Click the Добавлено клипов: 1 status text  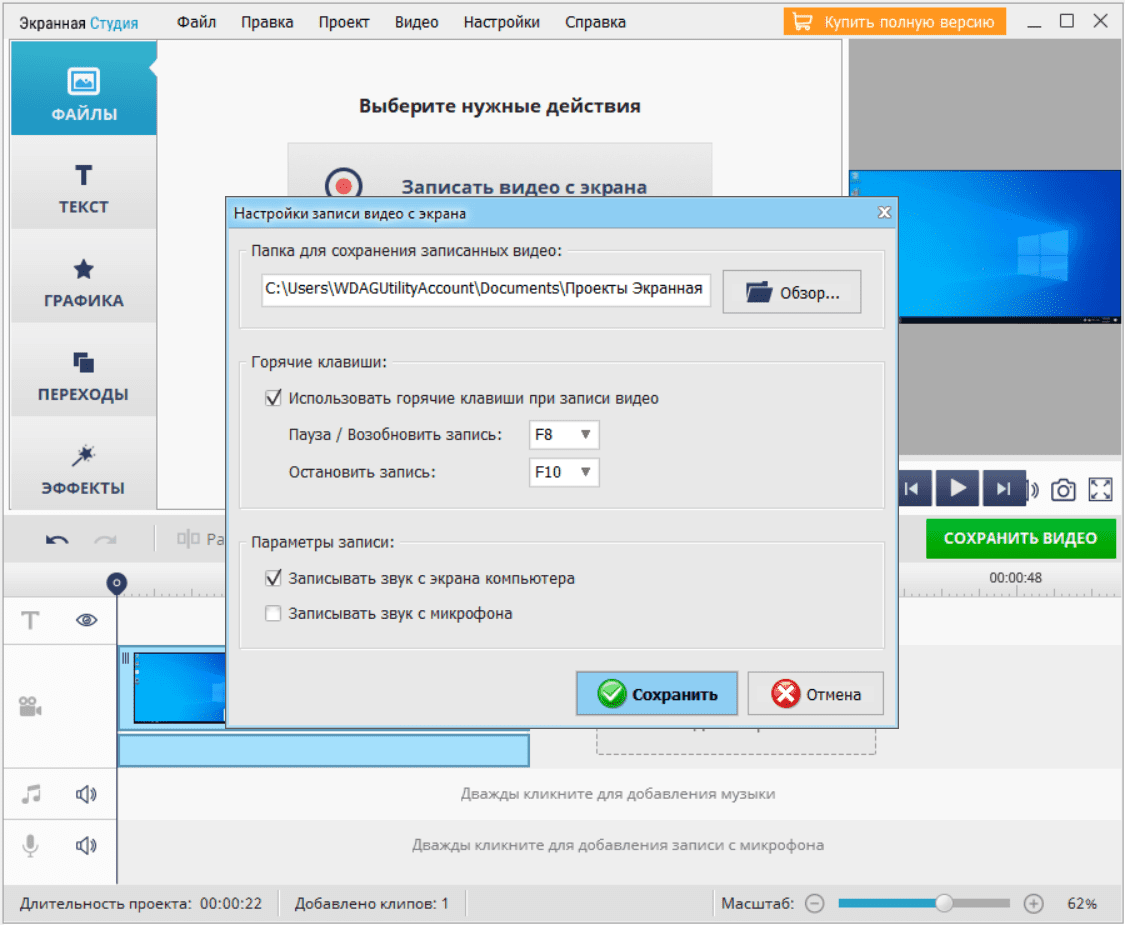[372, 903]
